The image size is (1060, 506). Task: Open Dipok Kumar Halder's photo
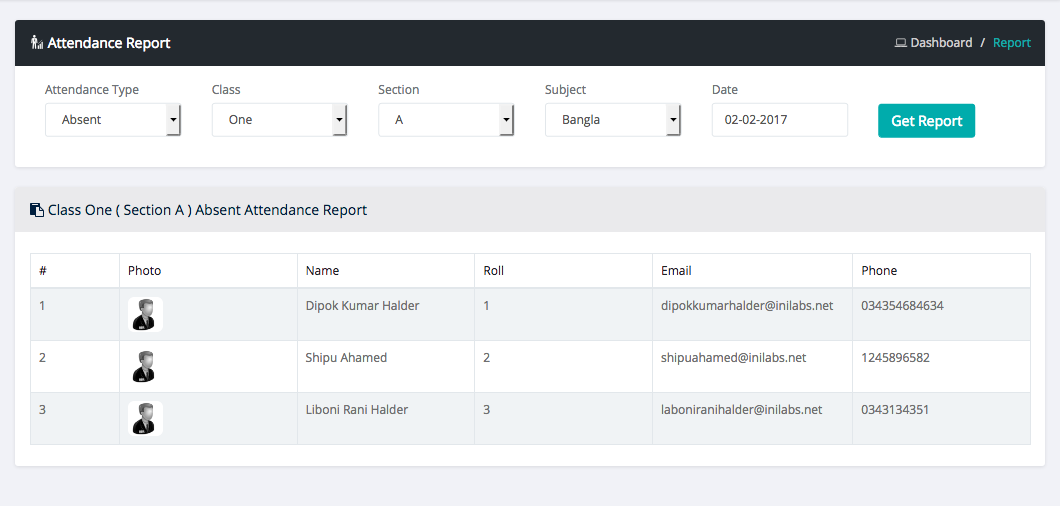[x=146, y=314]
